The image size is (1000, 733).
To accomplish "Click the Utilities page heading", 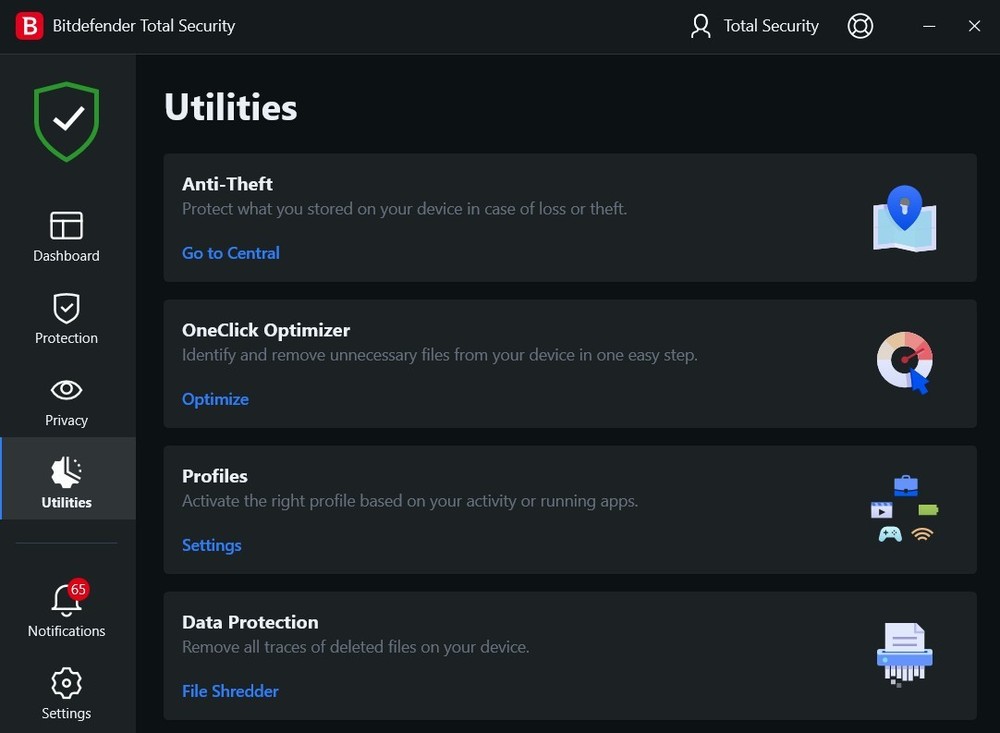I will point(230,107).
